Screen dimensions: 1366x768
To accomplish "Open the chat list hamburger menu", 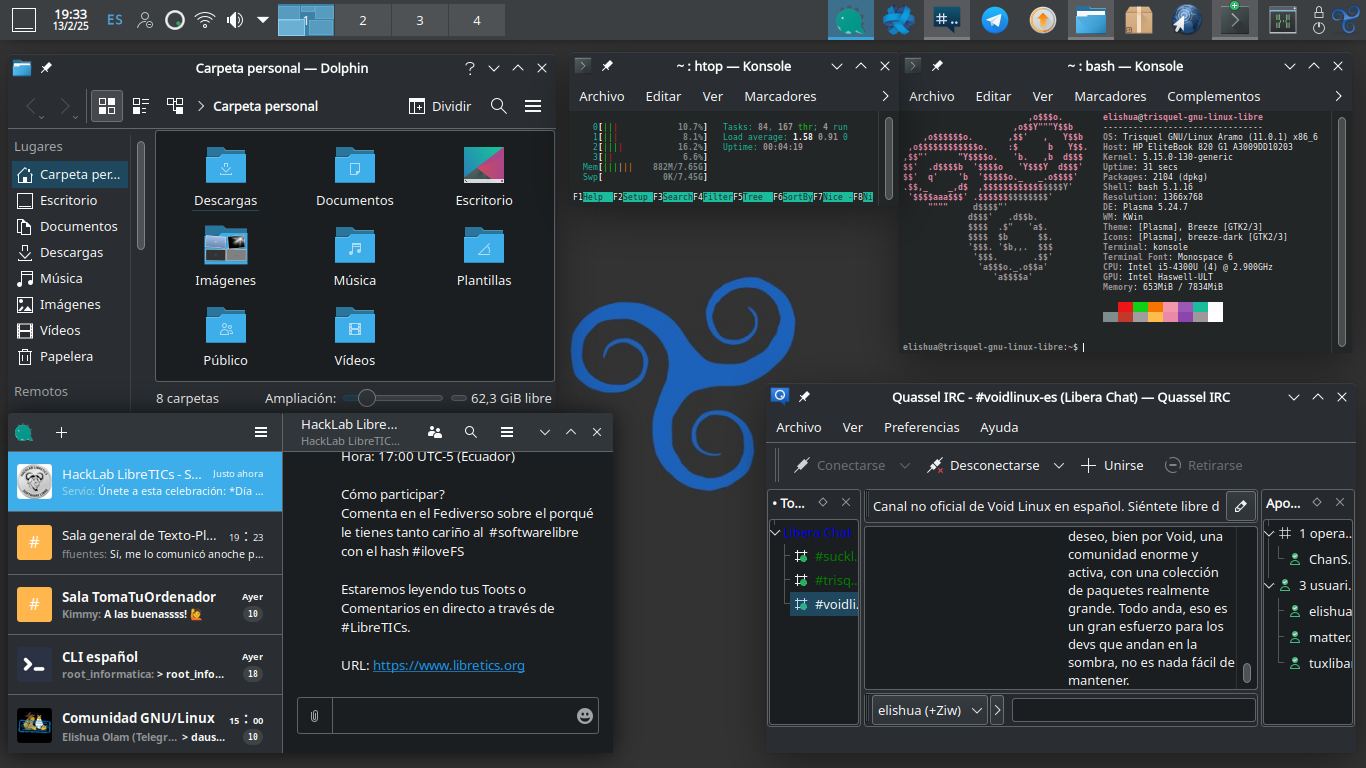I will coord(261,432).
